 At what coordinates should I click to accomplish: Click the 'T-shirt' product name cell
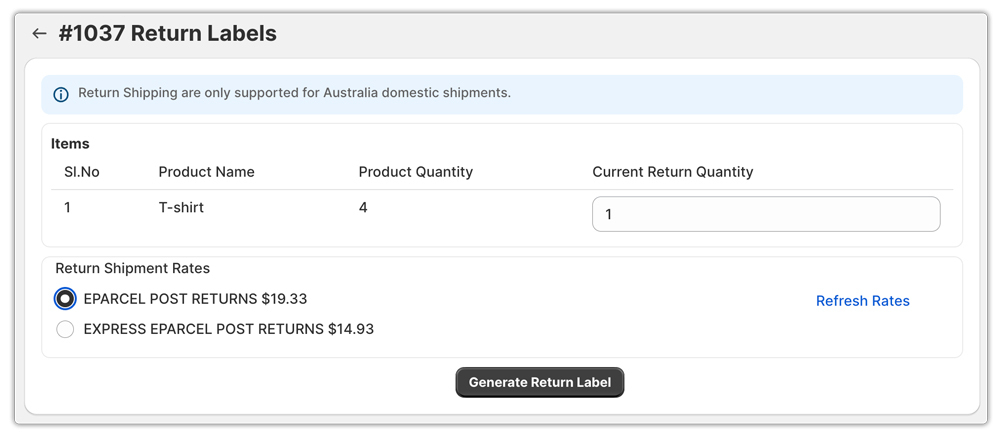pos(181,207)
